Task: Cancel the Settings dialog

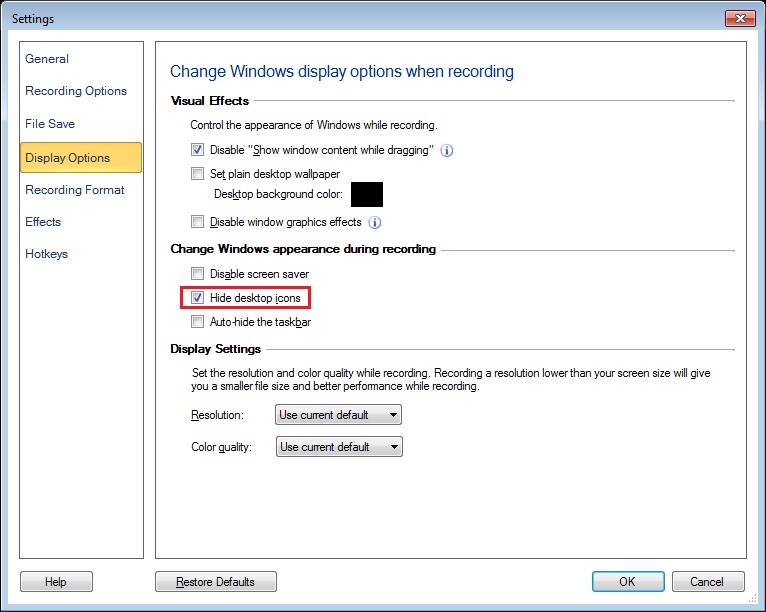Action: pyautogui.click(x=708, y=582)
